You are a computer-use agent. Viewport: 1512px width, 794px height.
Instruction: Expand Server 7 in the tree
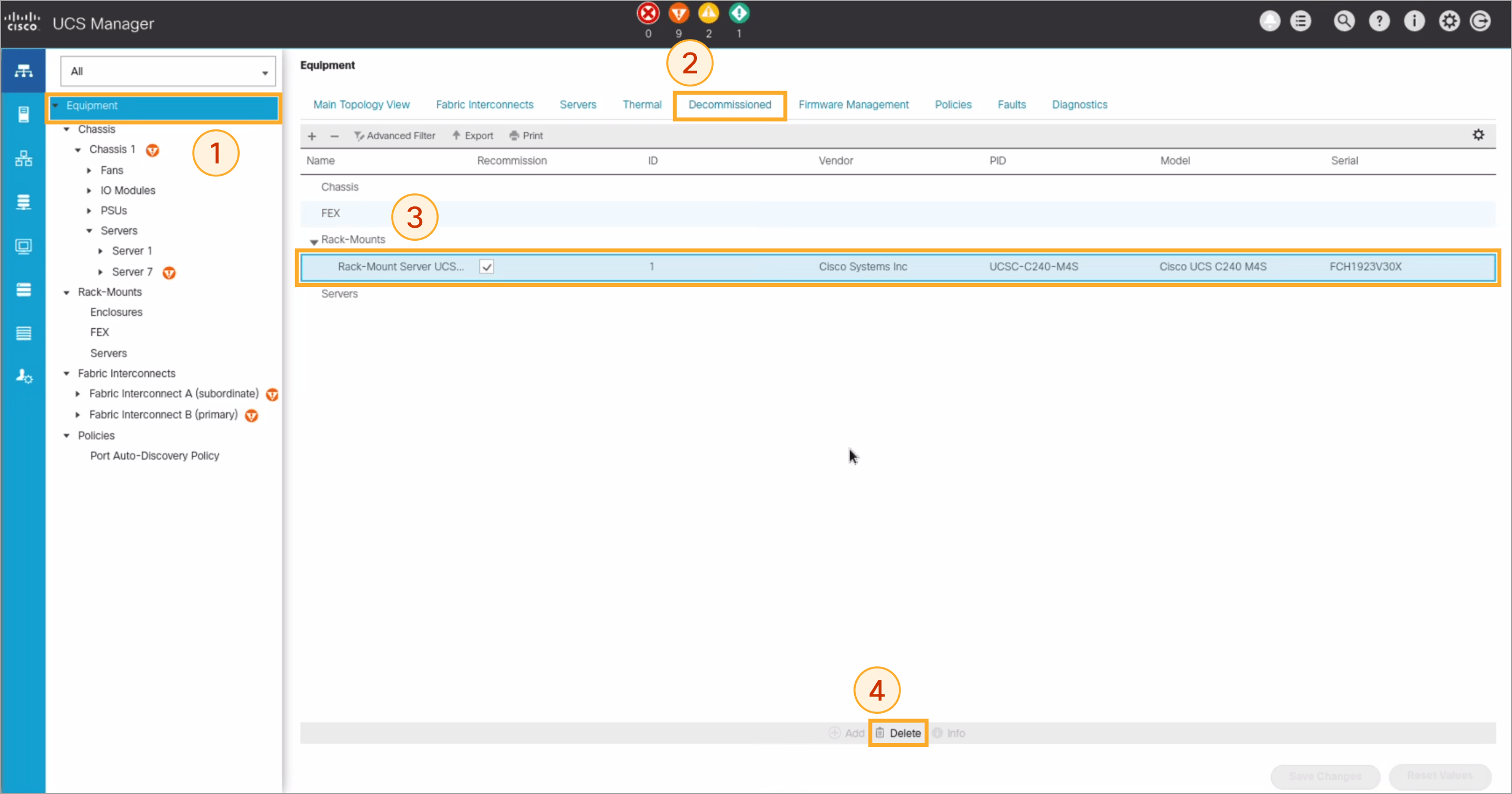(x=101, y=272)
